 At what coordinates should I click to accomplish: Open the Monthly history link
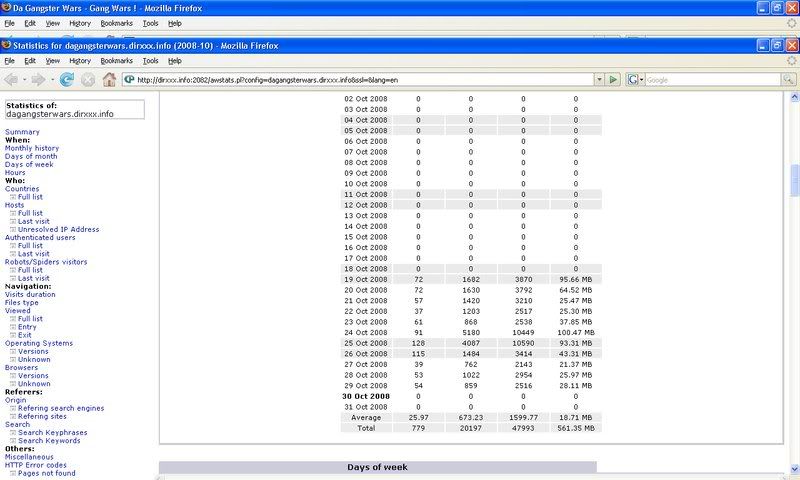tap(32, 148)
